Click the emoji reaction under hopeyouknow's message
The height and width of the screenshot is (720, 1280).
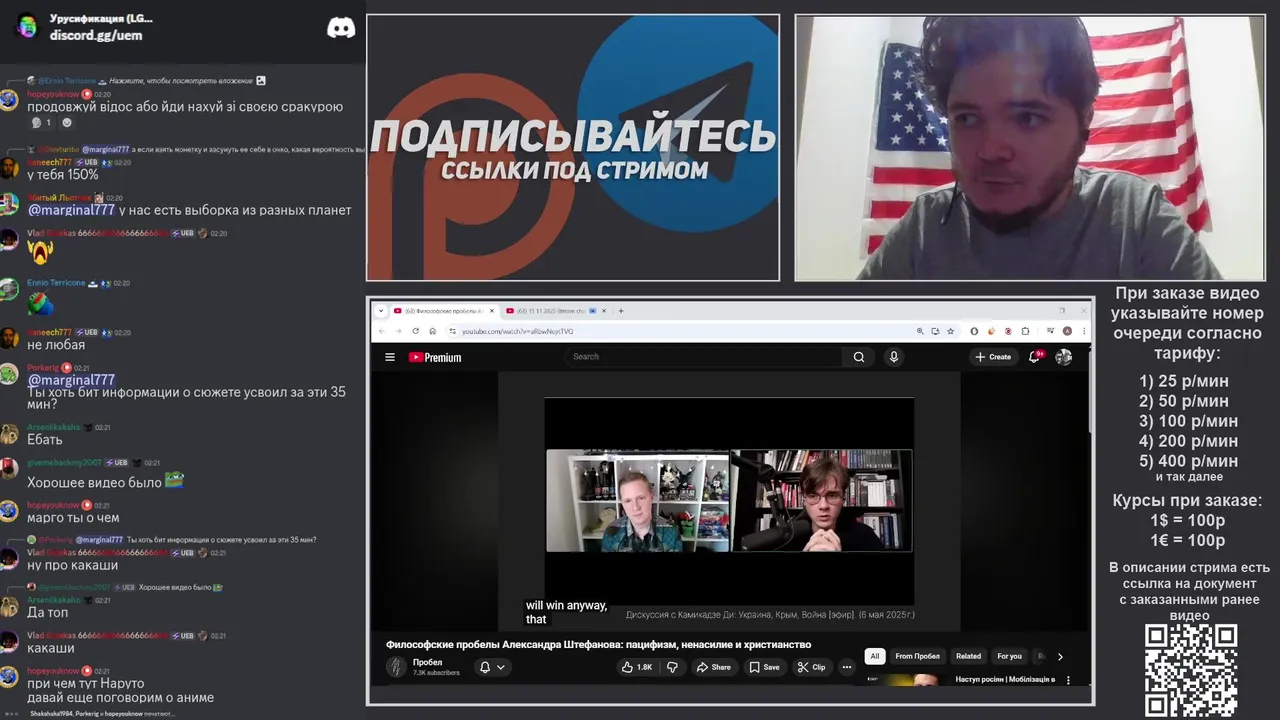coord(41,123)
